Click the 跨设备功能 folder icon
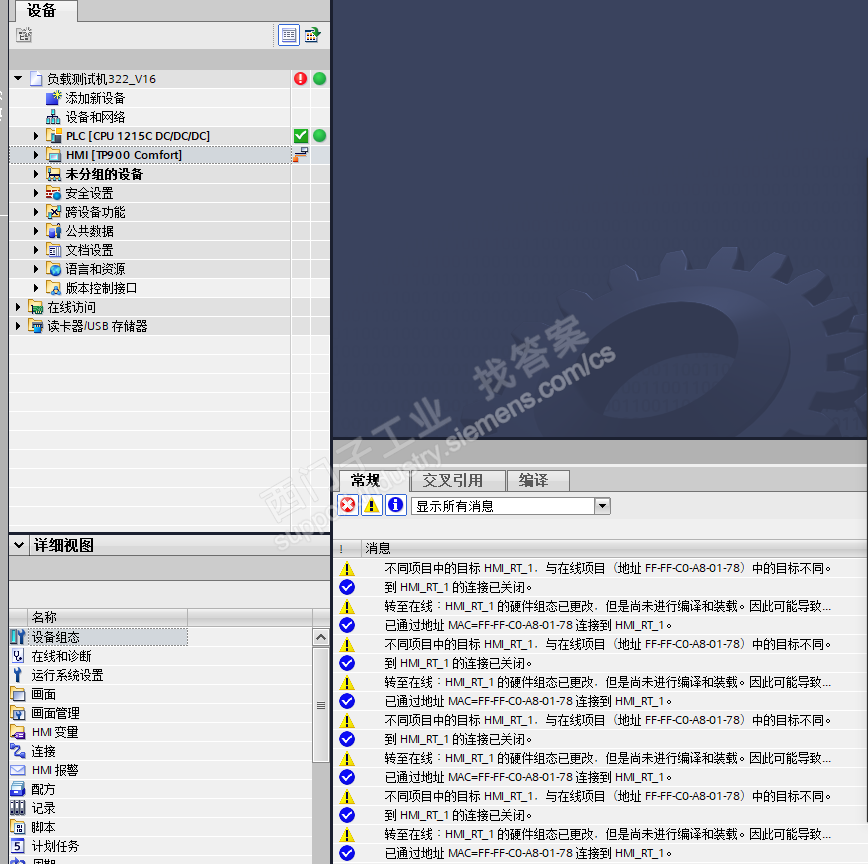This screenshot has width=868, height=864. coord(53,212)
